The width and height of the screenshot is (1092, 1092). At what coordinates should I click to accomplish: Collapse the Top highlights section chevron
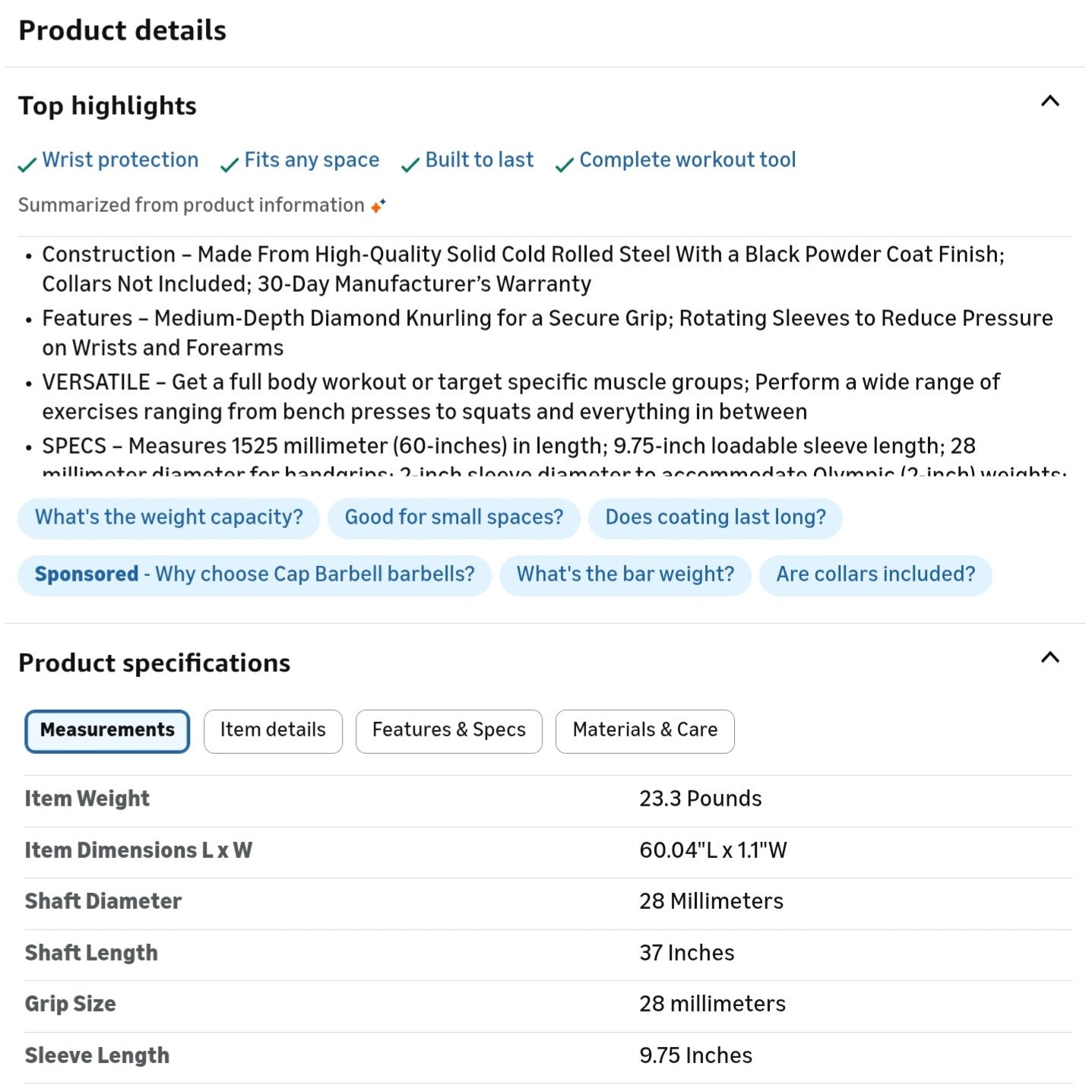[1049, 102]
